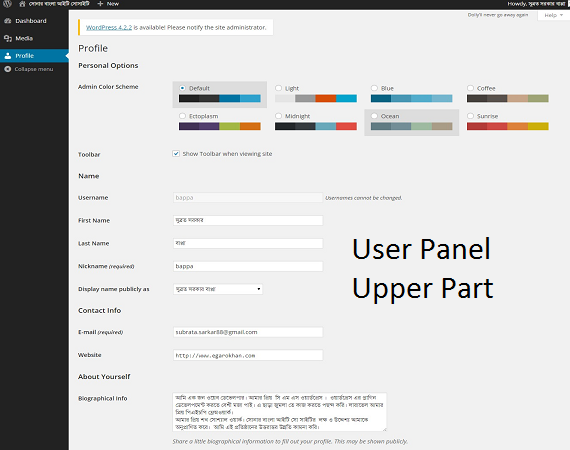
Task: Expand the Help dropdown tab
Action: tap(553, 15)
